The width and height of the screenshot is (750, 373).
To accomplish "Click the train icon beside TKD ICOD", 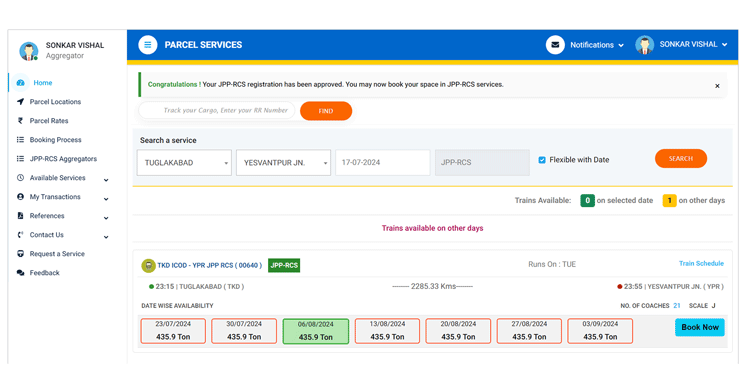I will [149, 265].
